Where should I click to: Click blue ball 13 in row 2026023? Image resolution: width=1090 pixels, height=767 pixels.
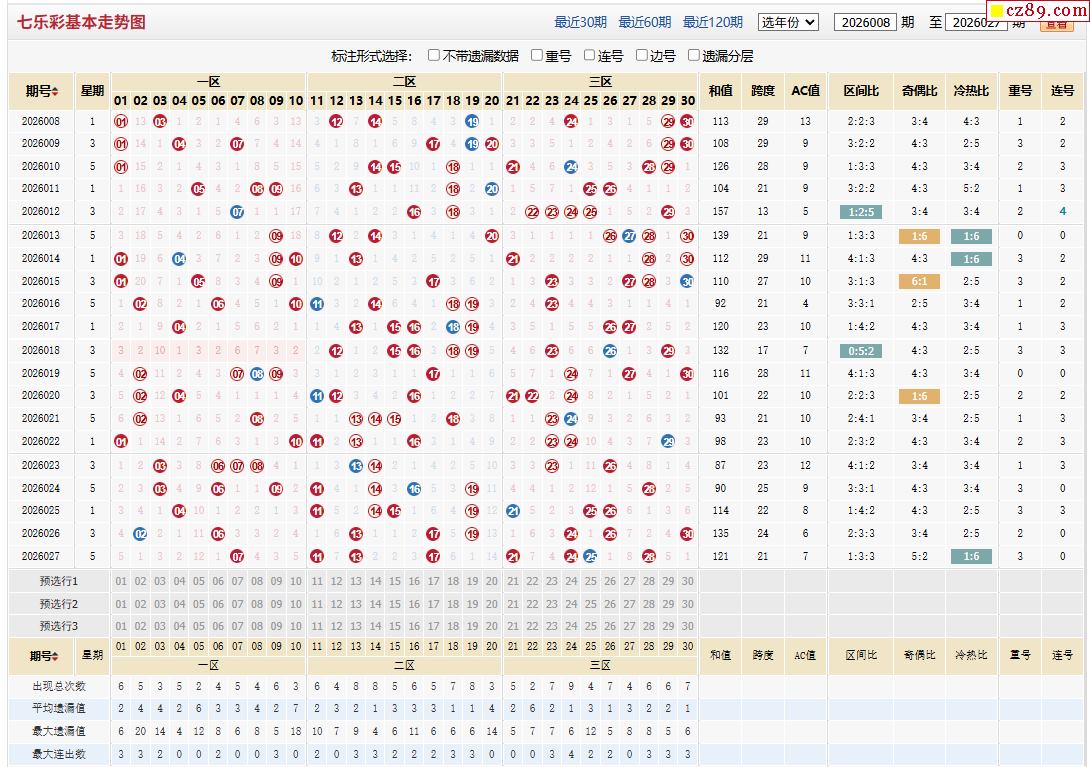coord(356,466)
